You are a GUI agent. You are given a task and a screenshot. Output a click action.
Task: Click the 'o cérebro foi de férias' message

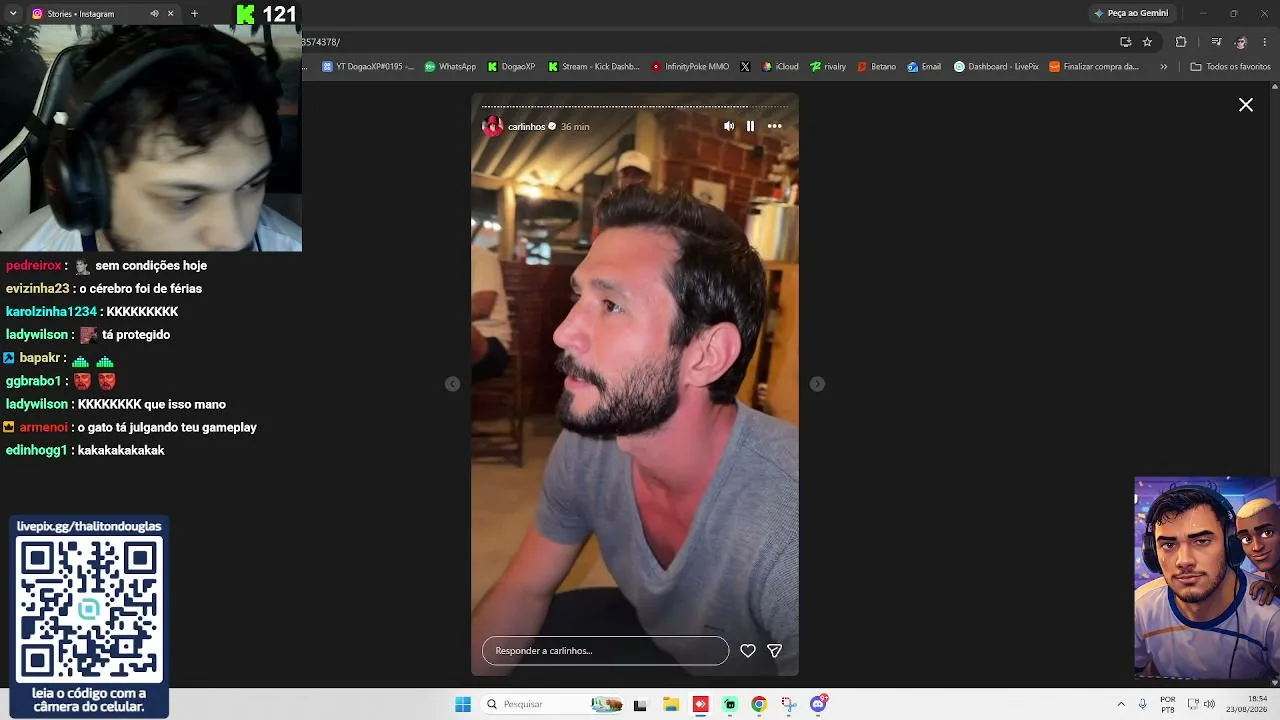[x=141, y=289]
